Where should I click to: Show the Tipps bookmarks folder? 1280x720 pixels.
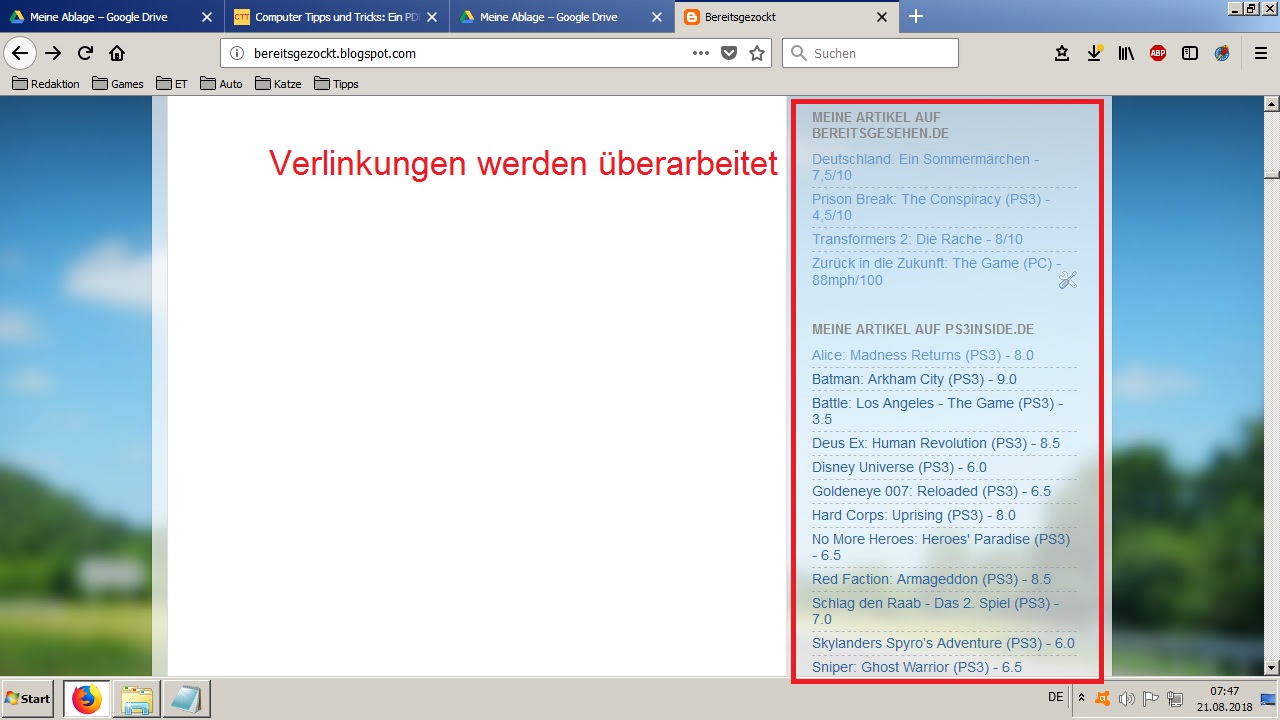(x=336, y=84)
